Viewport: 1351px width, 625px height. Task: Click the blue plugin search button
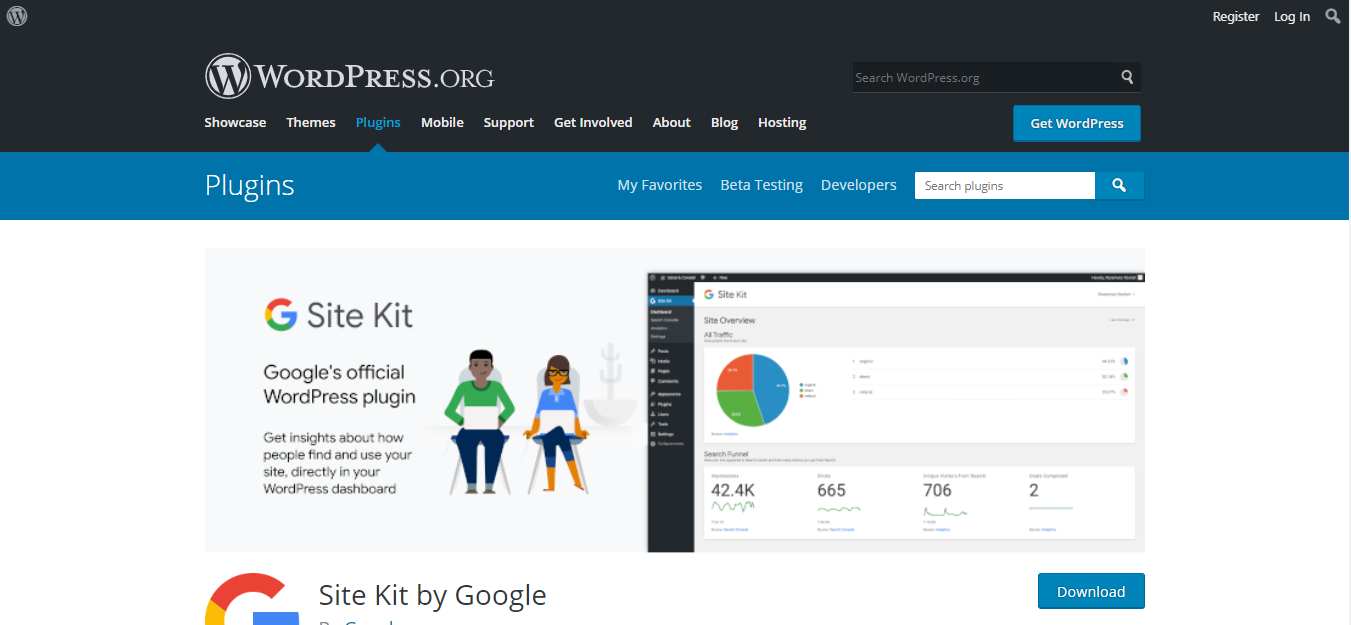tap(1120, 185)
